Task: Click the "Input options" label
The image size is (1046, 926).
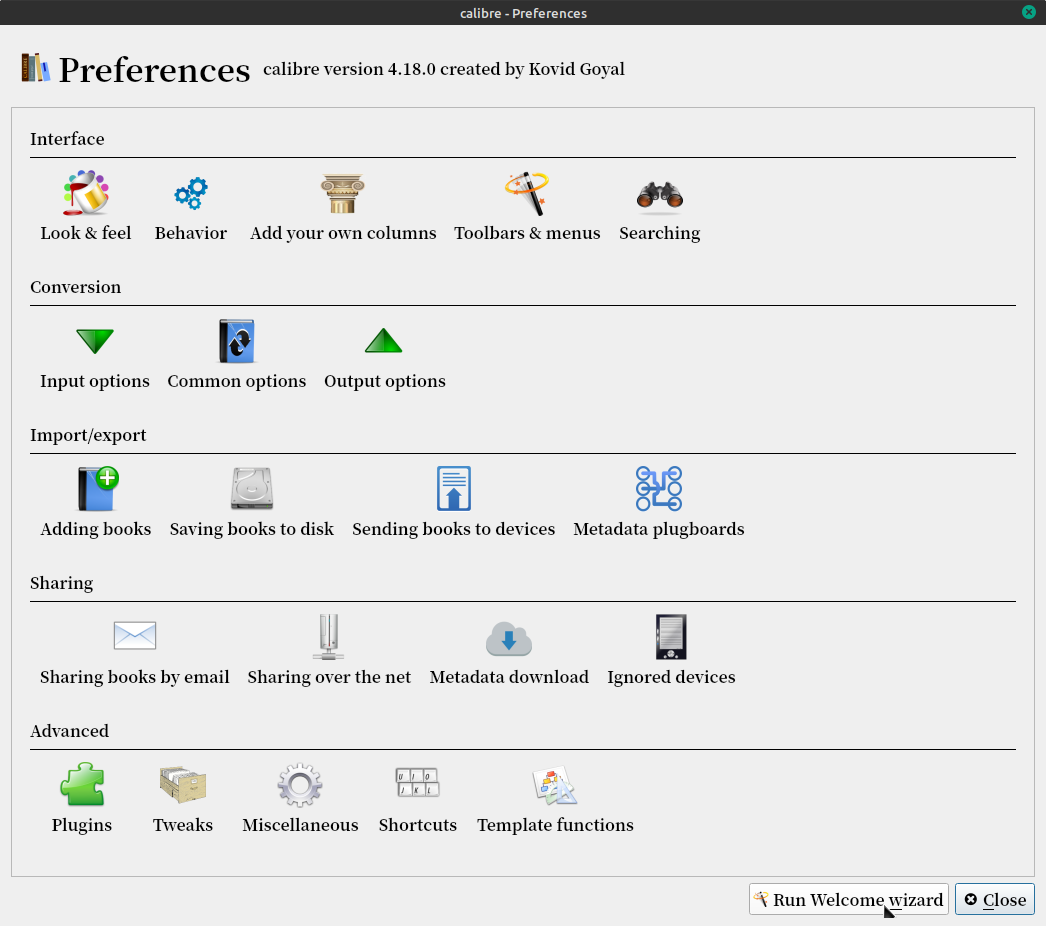Action: (95, 382)
